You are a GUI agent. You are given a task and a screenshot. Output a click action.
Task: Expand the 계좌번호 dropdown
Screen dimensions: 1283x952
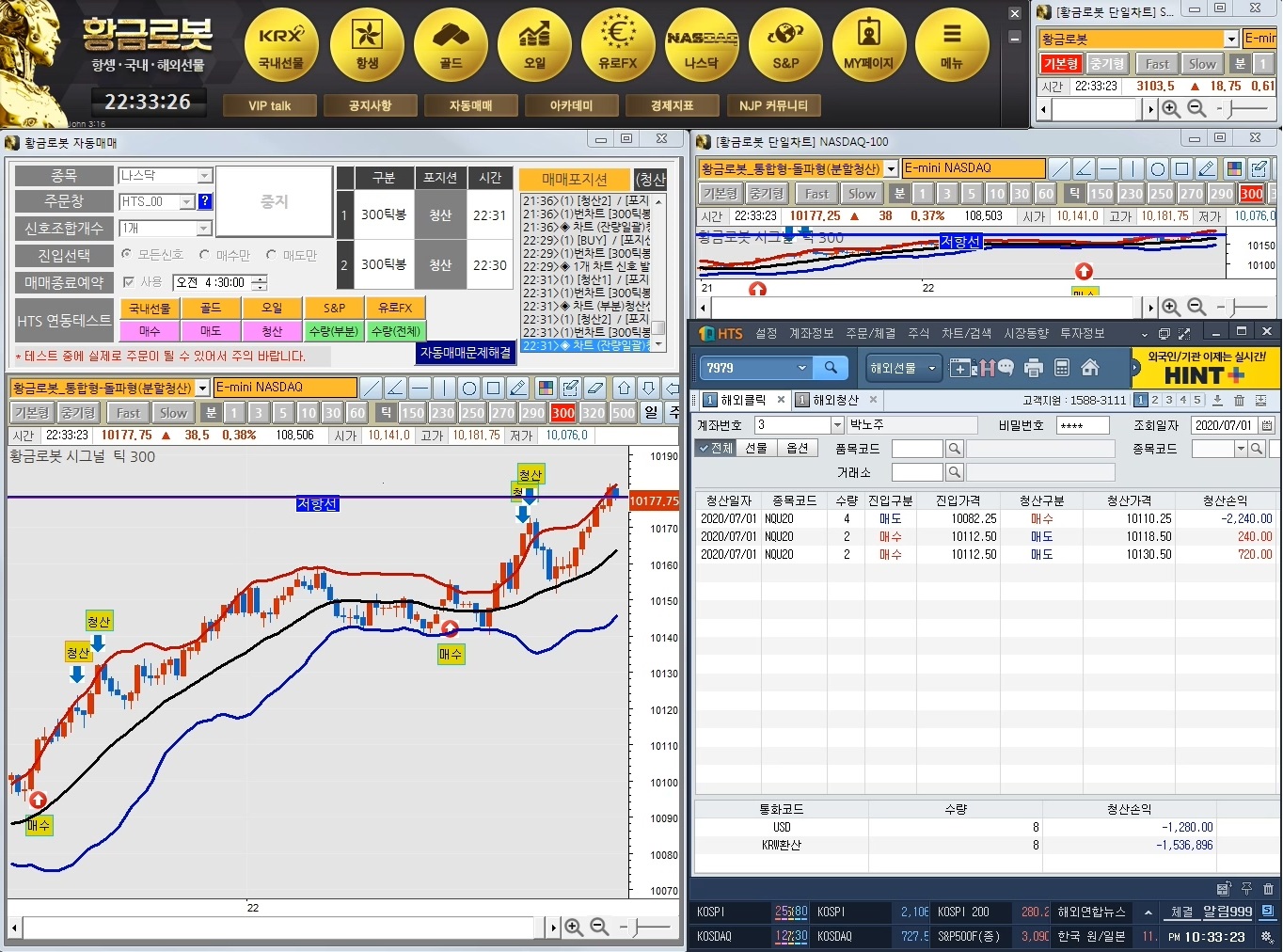836,425
